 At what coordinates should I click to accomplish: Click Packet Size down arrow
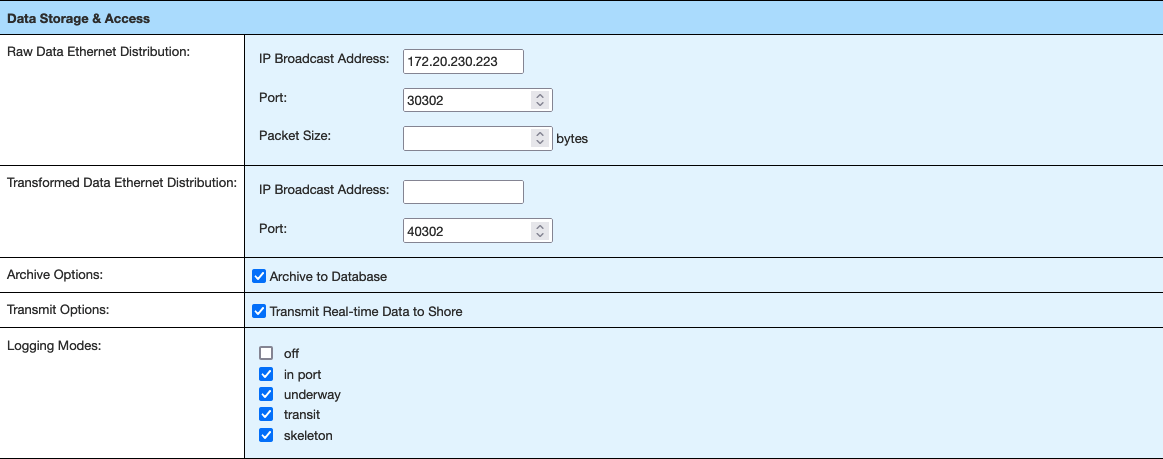(x=540, y=142)
